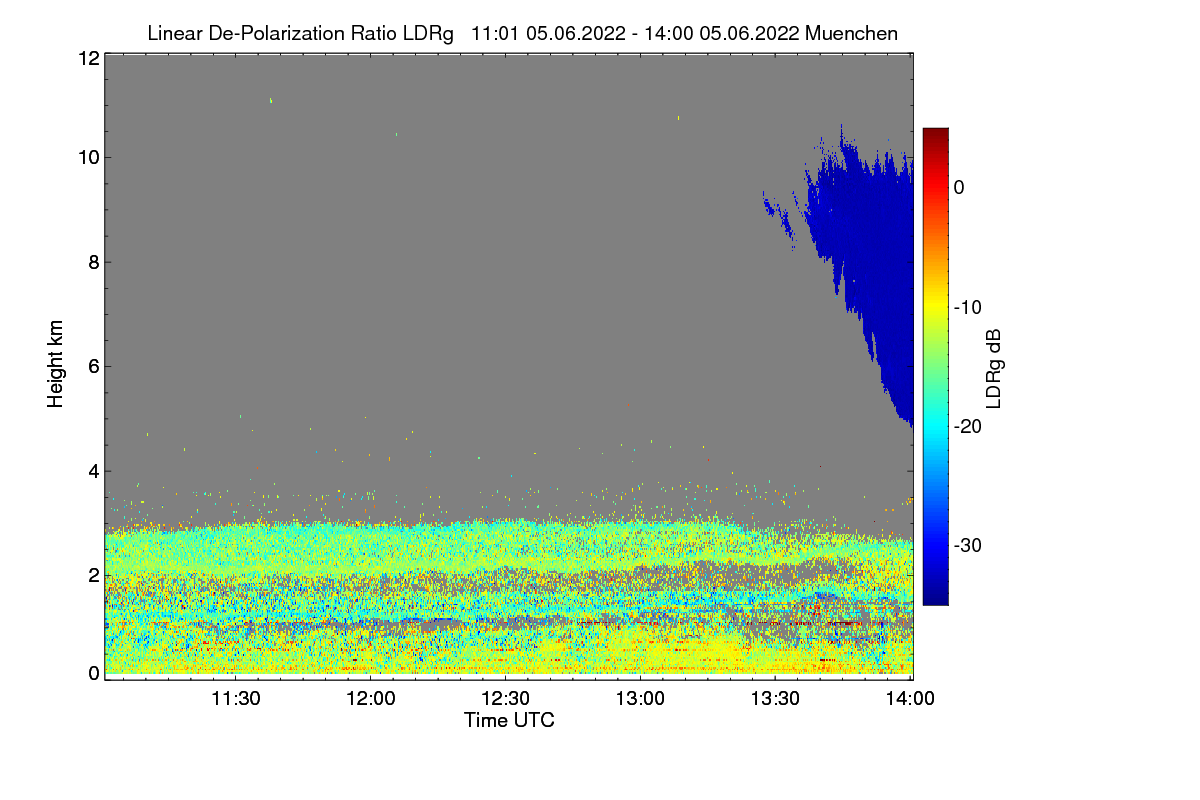Click the 'Time UTC' x-axis label
Image resolution: width=1200 pixels, height=800 pixels.
point(509,720)
